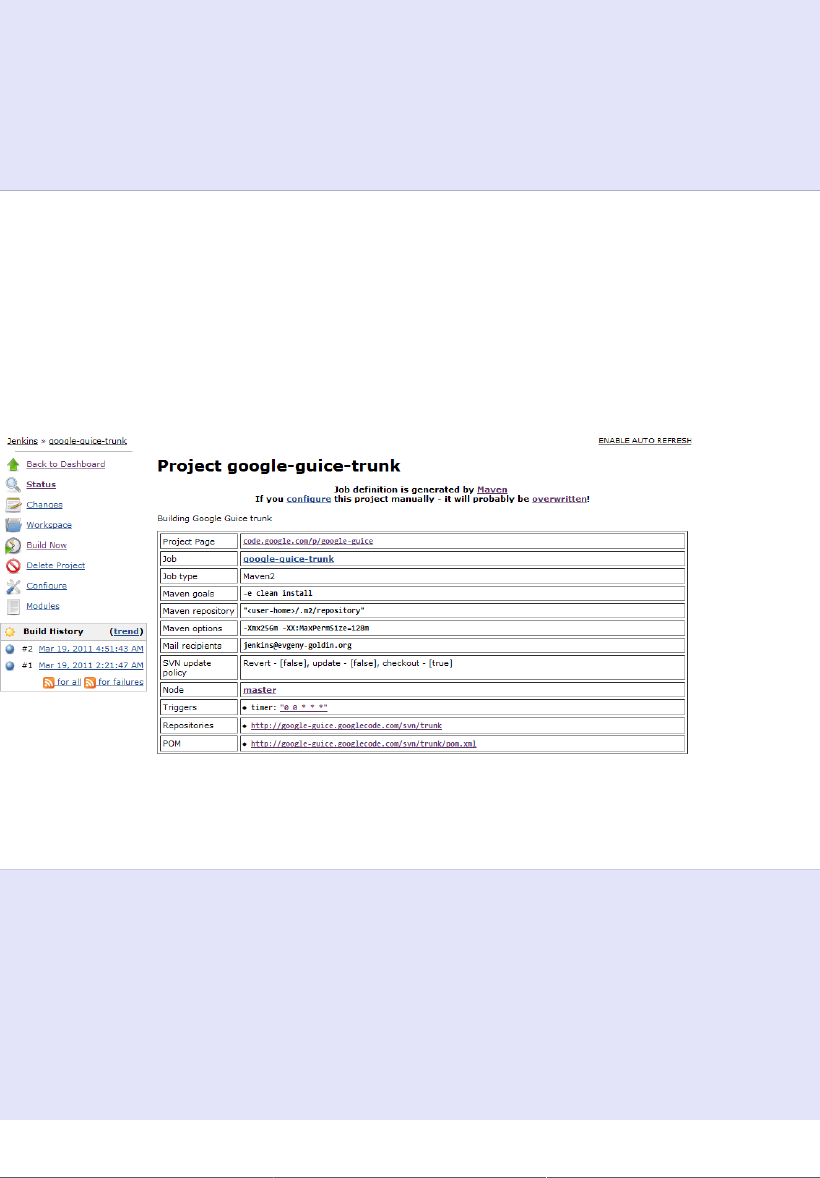Click the Status magnifier icon

13,485
